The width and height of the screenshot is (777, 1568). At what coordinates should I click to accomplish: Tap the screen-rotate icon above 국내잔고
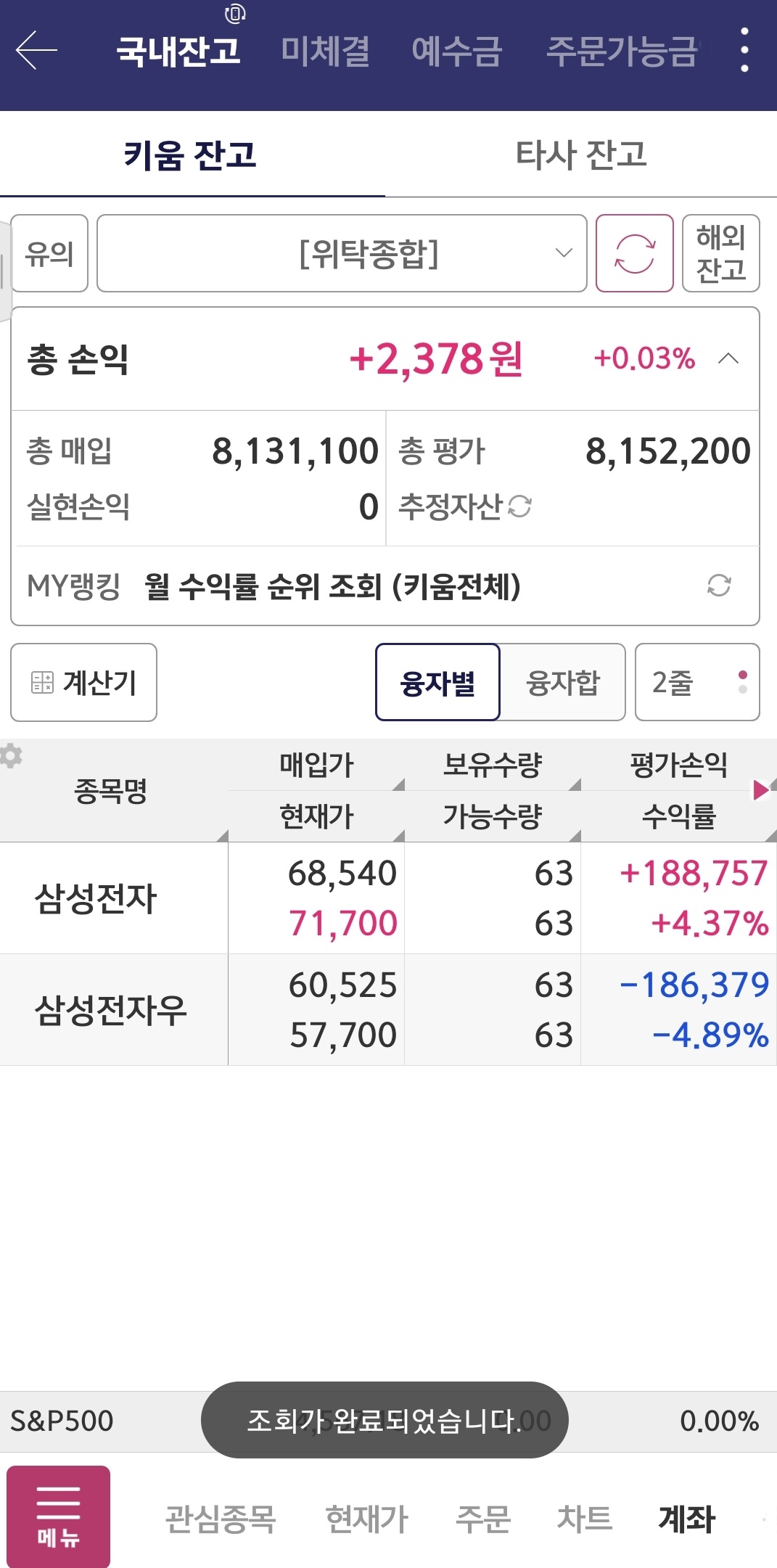pyautogui.click(x=235, y=13)
